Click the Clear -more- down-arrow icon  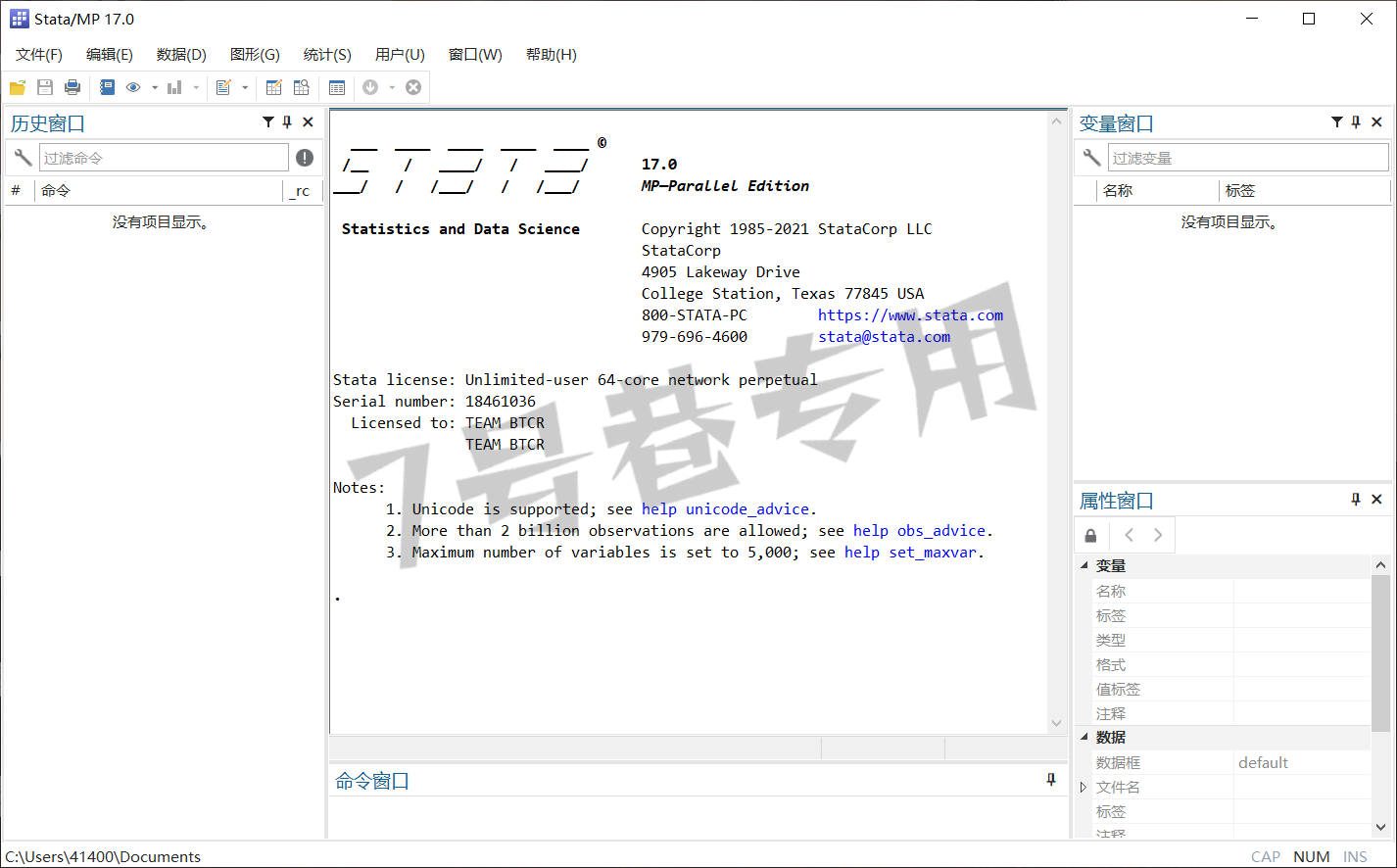pyautogui.click(x=370, y=87)
